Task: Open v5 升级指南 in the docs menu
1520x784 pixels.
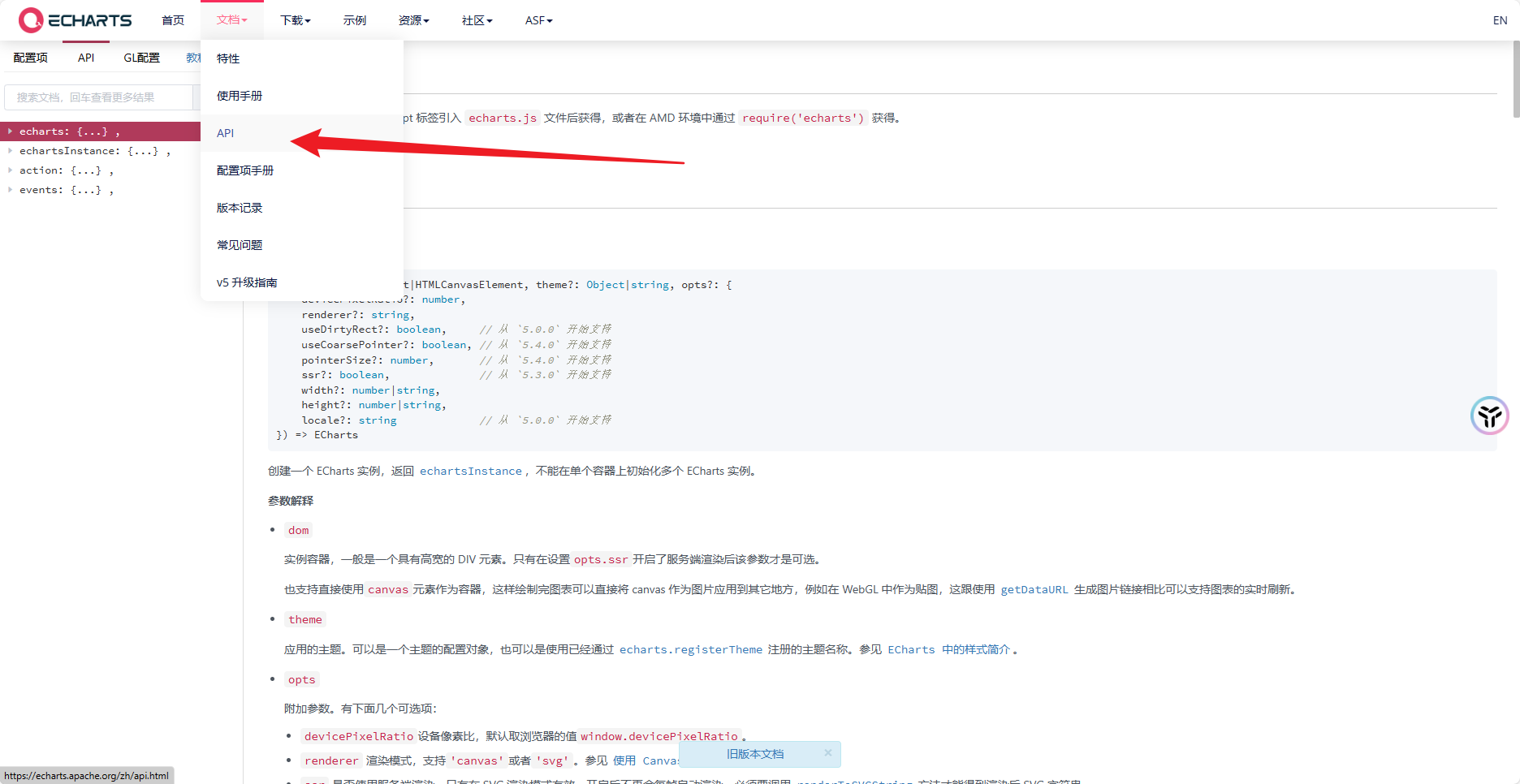Action: point(302,282)
